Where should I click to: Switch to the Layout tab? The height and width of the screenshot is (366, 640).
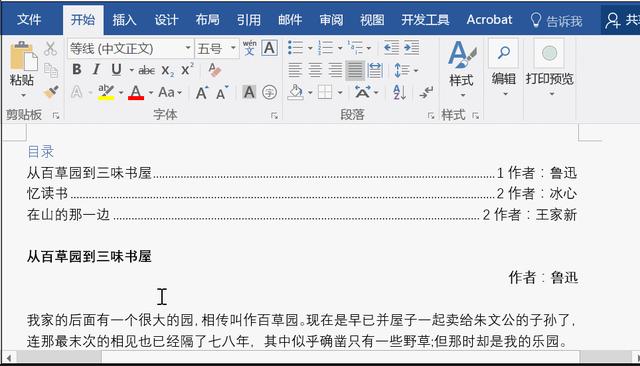click(207, 20)
